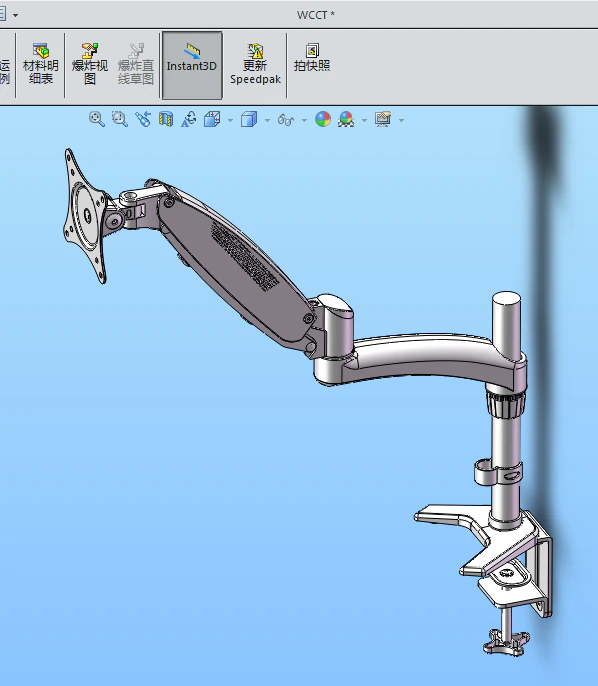
Task: Open the quick access dropdown arrow by the title
Action: [x=15, y=15]
